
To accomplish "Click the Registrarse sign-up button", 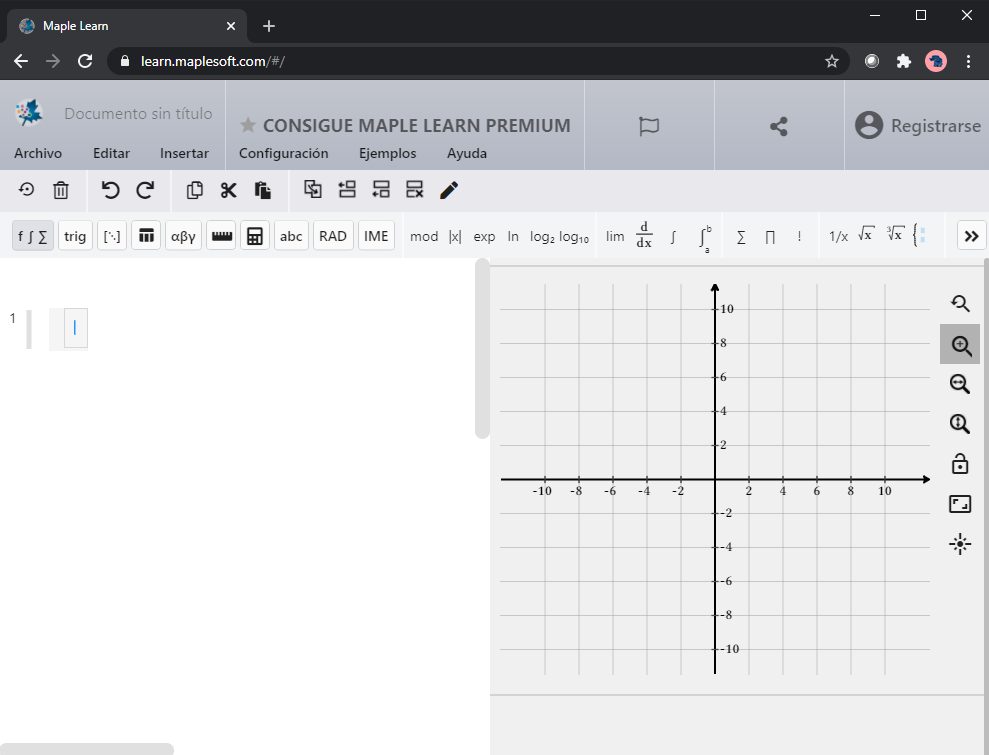I will pos(918,126).
